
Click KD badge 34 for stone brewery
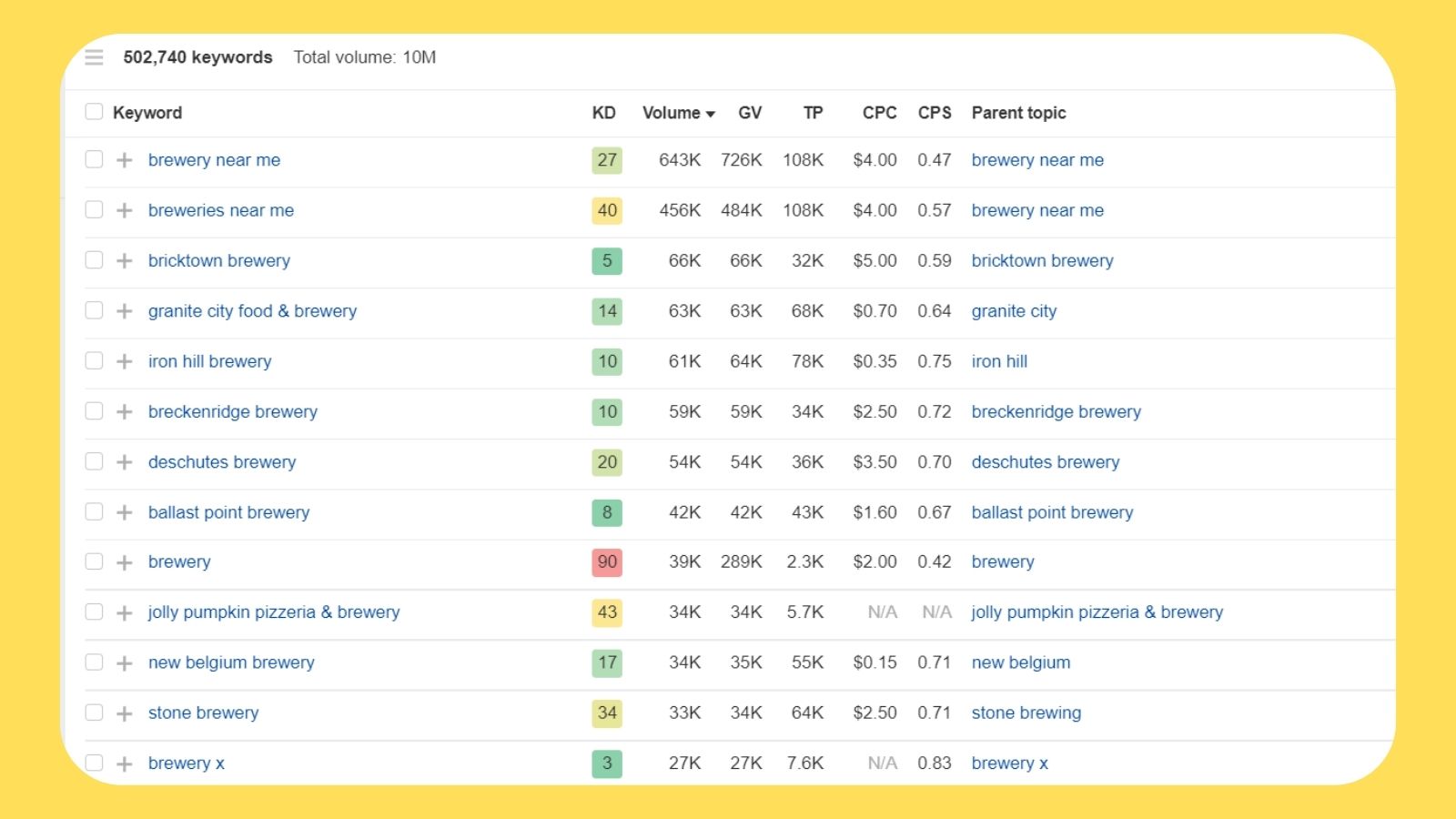pos(607,713)
